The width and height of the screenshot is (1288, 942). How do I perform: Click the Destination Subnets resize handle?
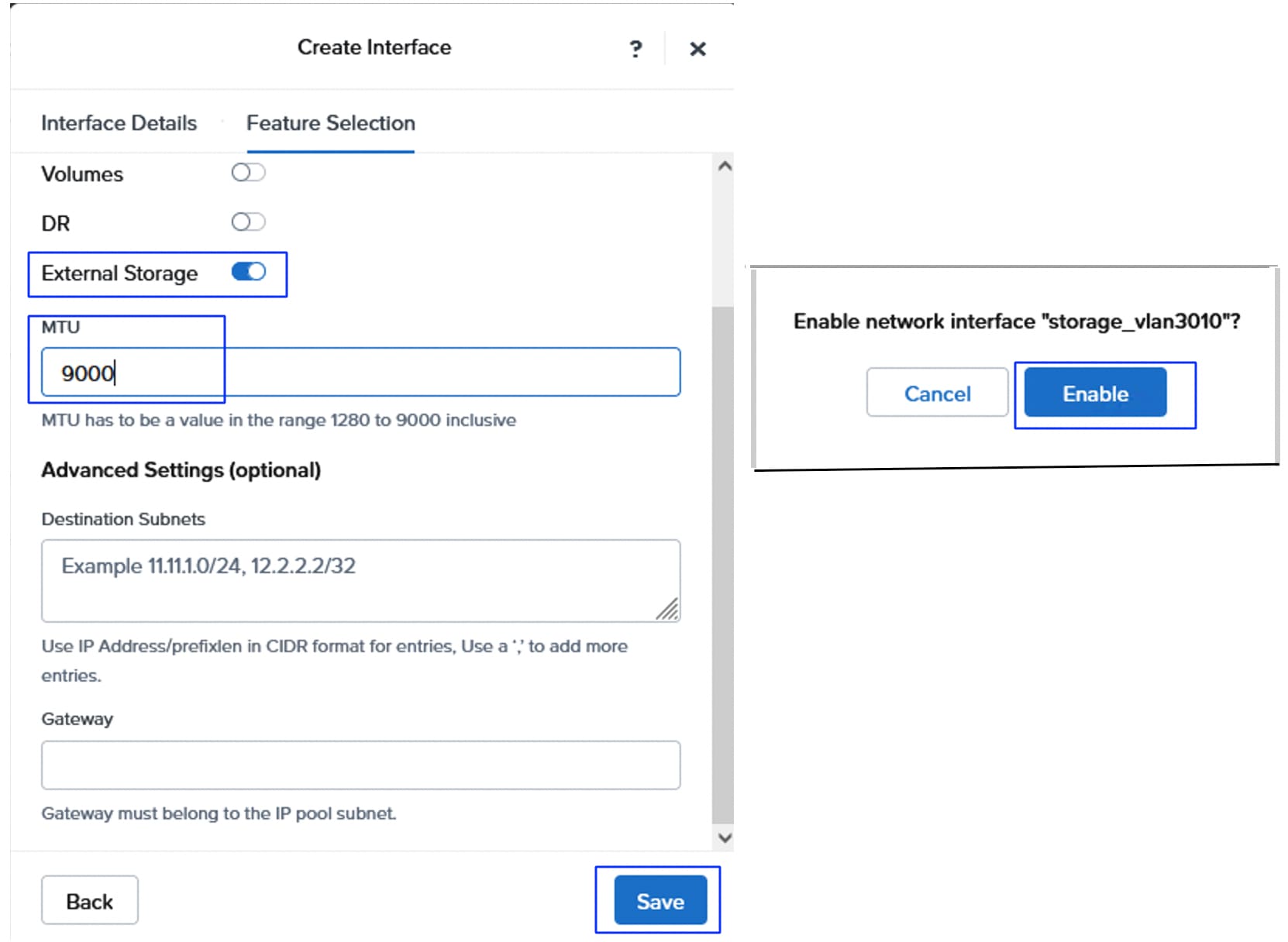[x=668, y=610]
